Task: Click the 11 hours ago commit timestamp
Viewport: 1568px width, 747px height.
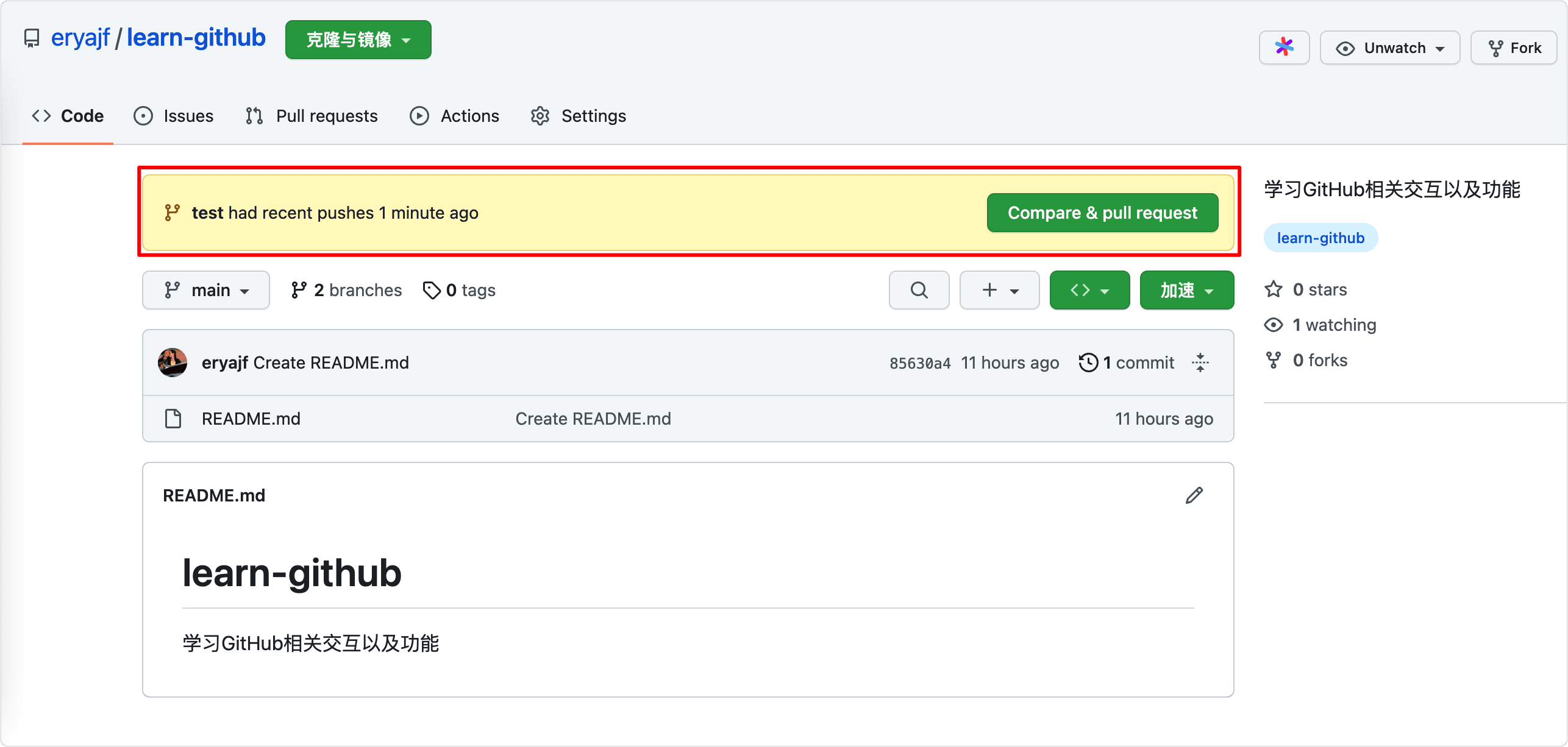Action: tap(1010, 363)
